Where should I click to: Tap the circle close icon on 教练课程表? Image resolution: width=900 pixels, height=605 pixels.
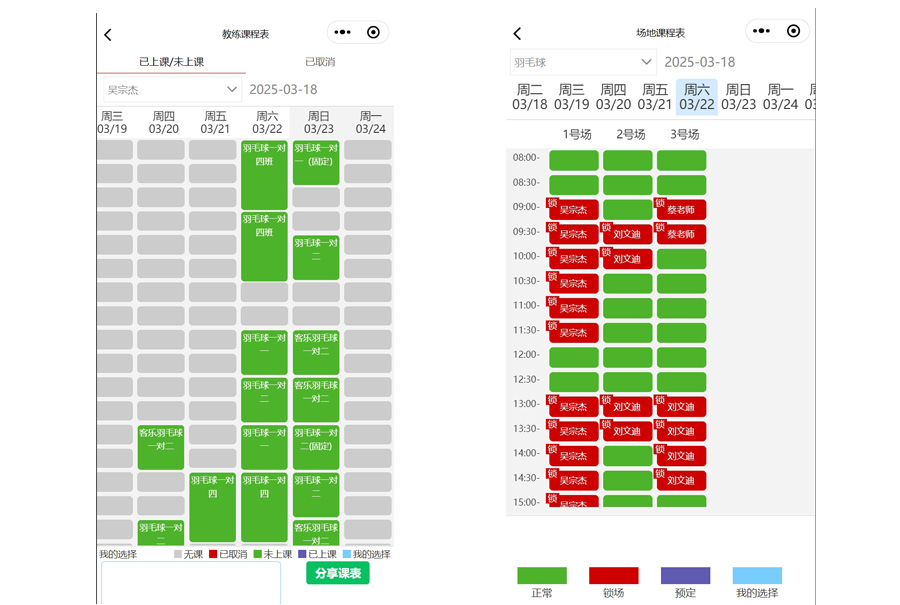pos(373,32)
